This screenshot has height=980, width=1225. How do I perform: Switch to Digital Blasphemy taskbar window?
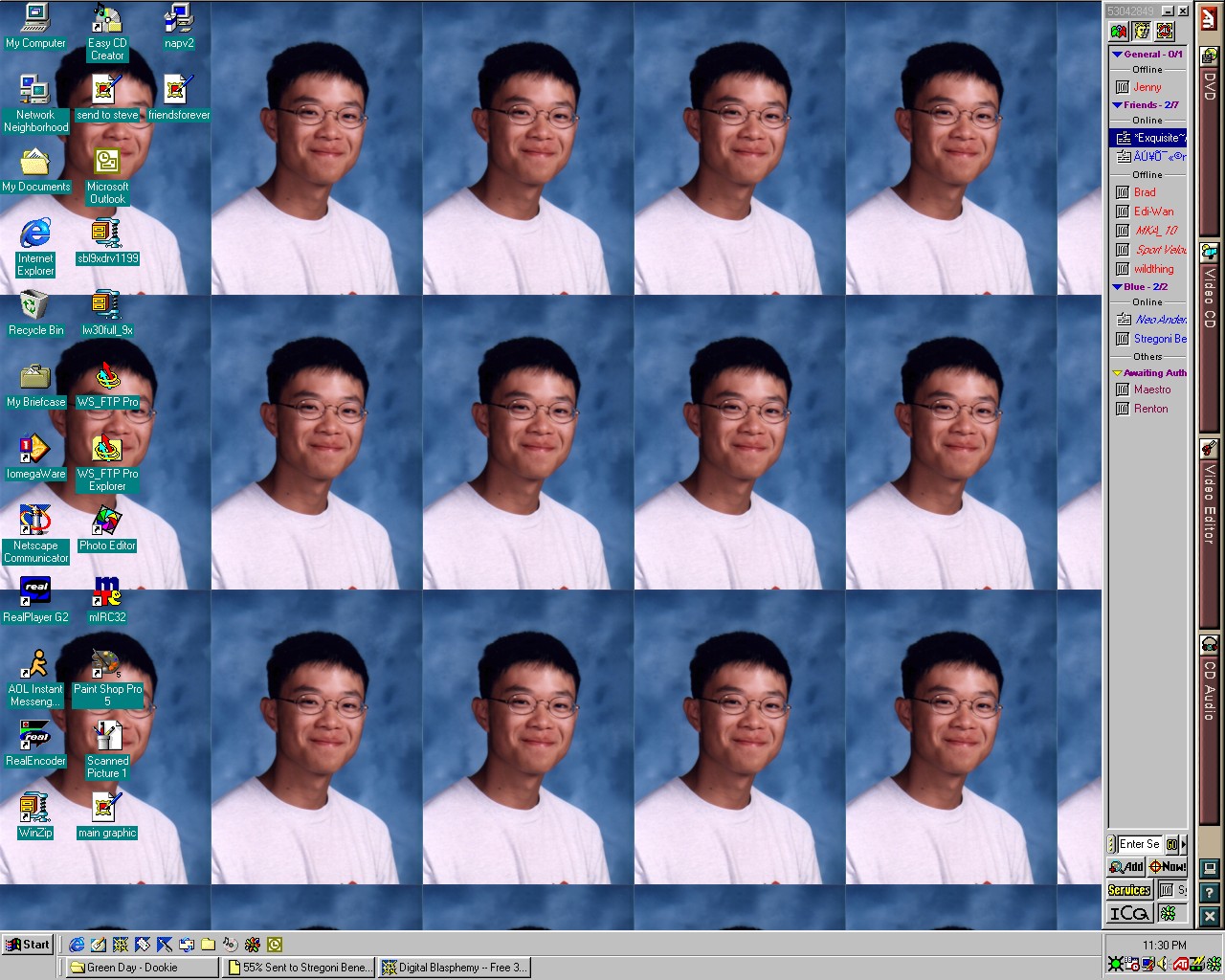(454, 968)
